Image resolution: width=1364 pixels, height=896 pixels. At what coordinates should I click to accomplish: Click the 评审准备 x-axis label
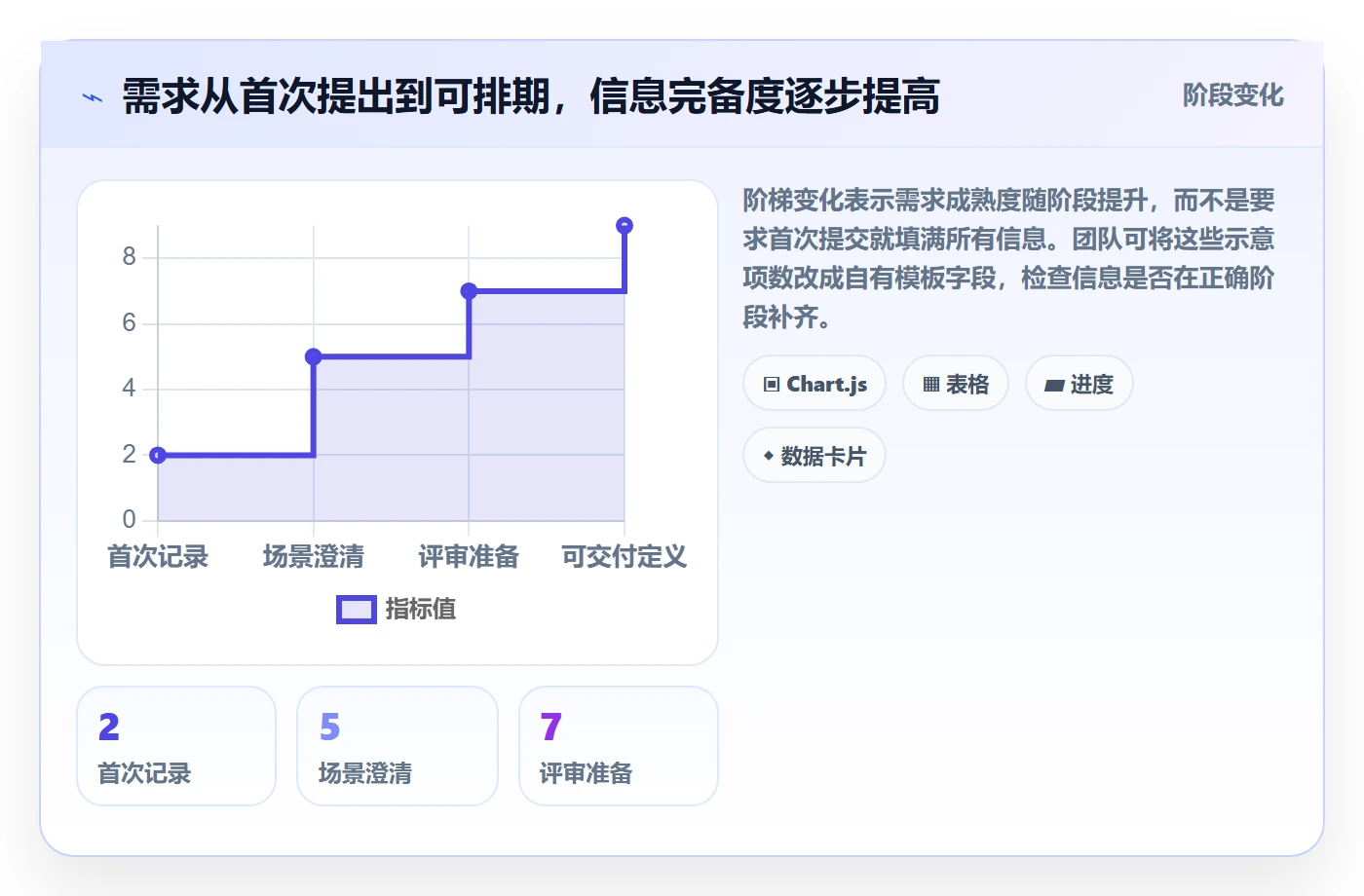469,557
